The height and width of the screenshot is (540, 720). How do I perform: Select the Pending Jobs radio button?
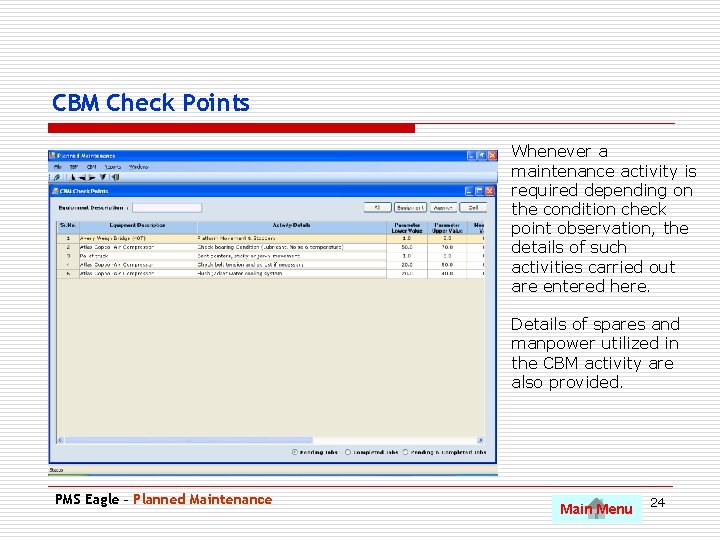(x=295, y=452)
